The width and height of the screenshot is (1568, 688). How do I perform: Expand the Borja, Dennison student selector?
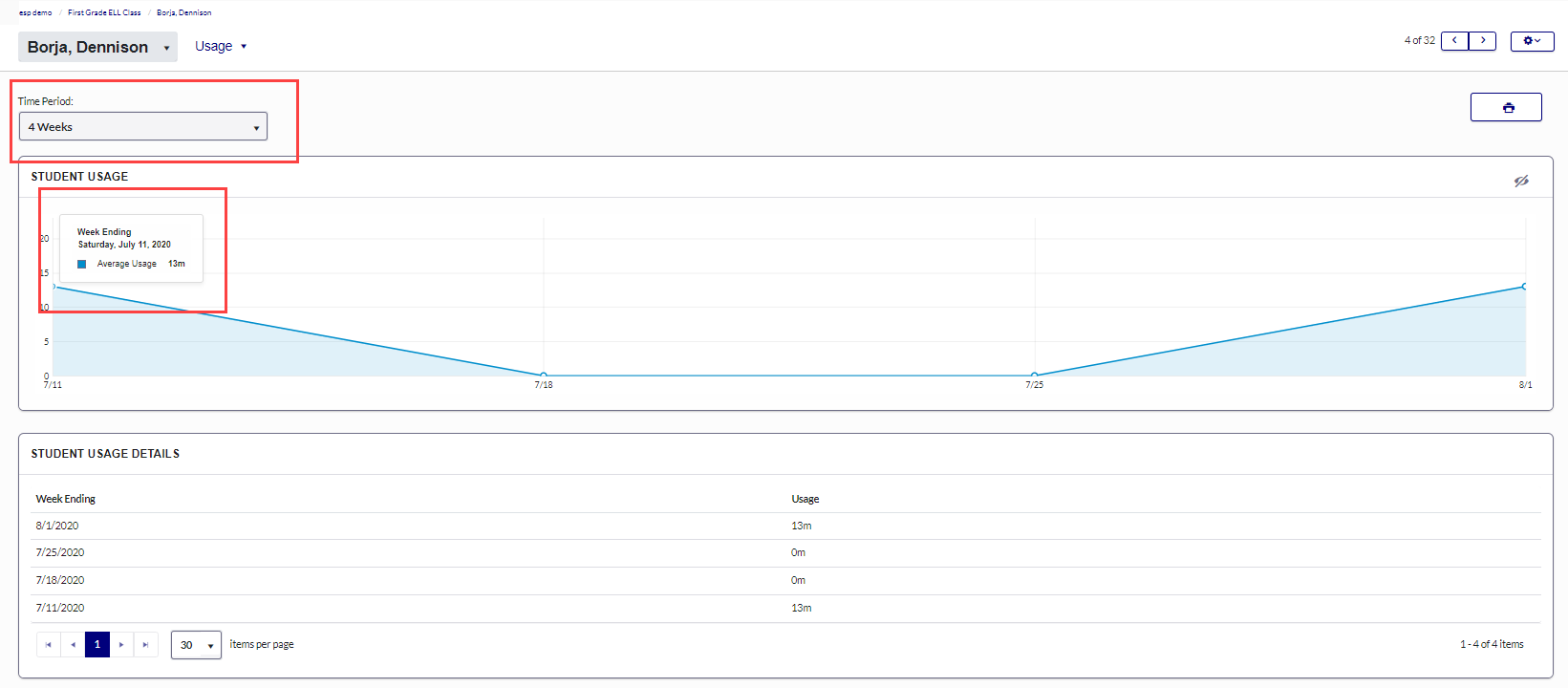(97, 47)
